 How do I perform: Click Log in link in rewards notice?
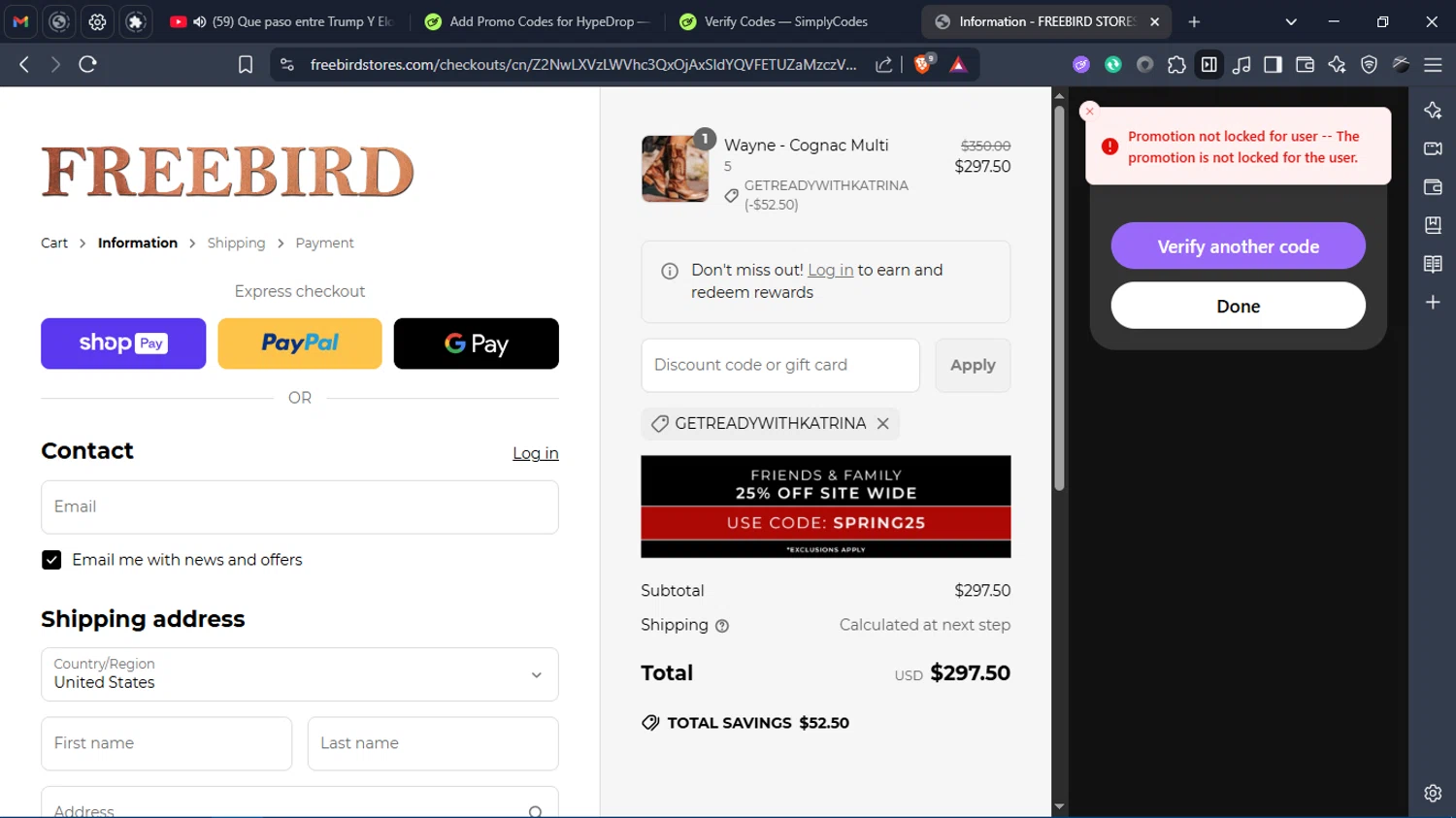click(x=830, y=270)
